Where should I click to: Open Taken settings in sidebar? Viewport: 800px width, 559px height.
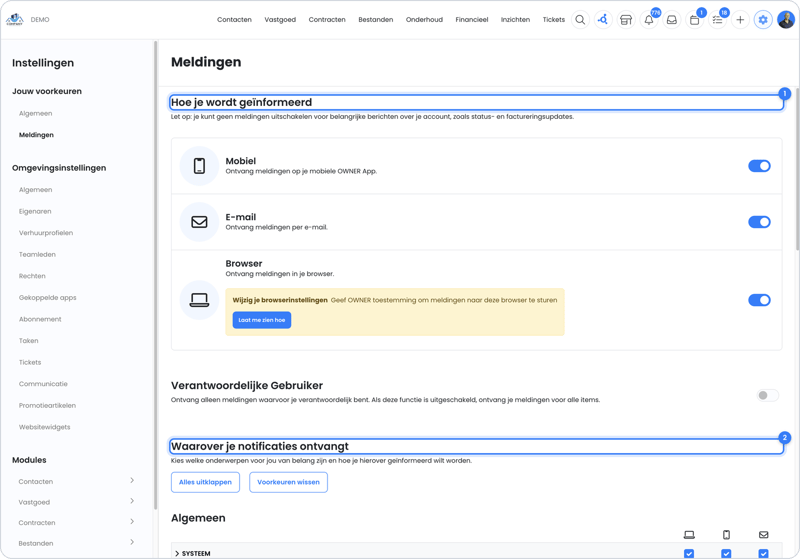pyautogui.click(x=29, y=341)
